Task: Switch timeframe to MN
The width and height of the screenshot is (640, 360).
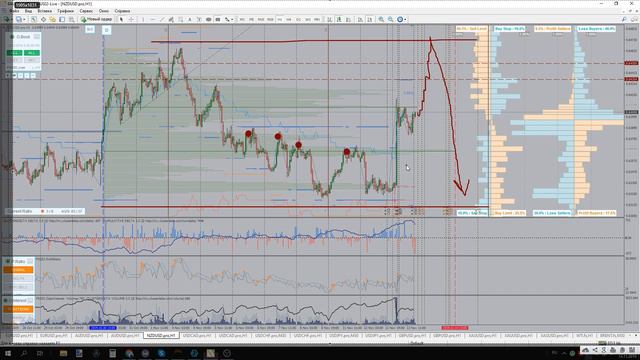Action: pos(317,19)
